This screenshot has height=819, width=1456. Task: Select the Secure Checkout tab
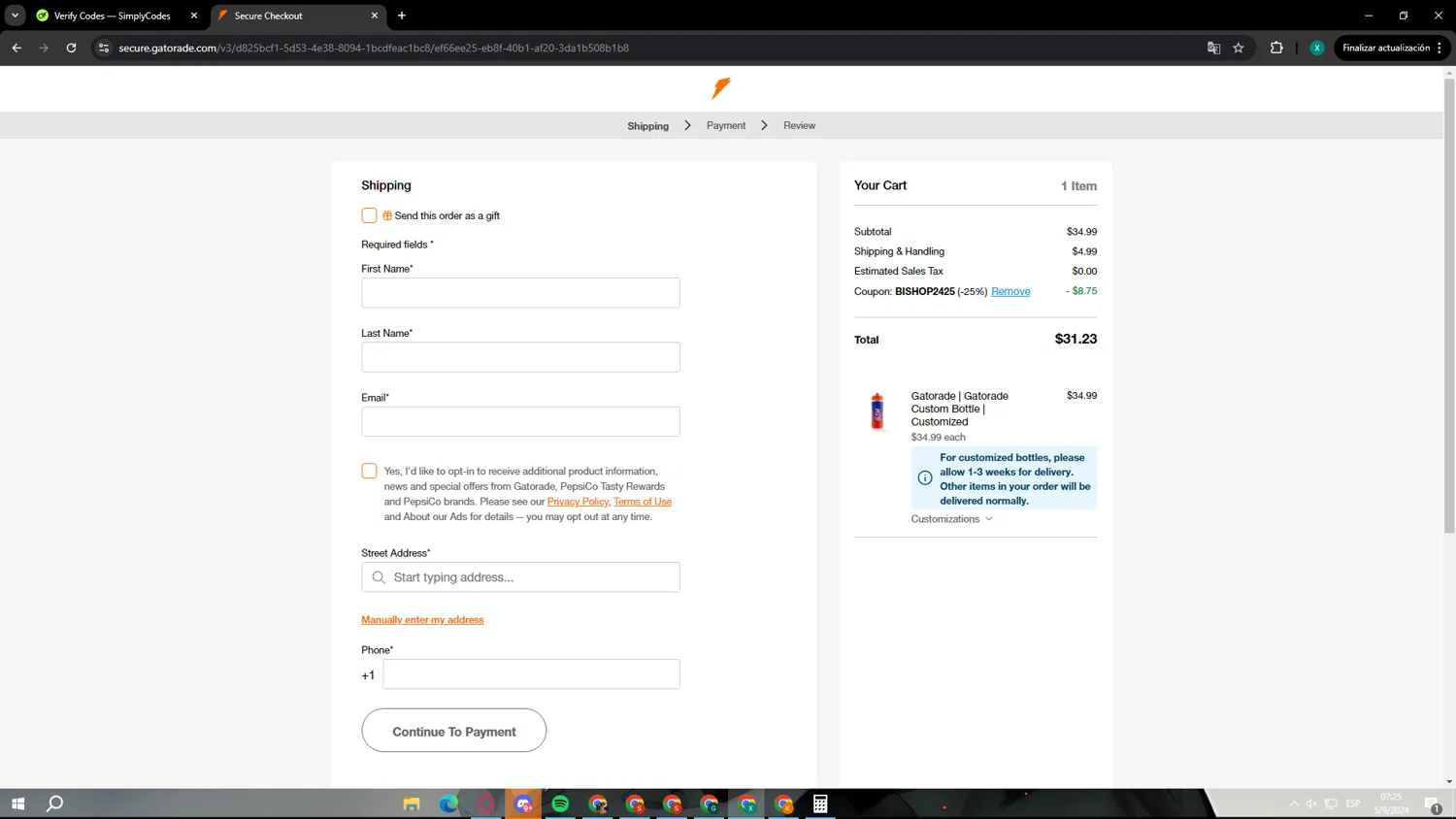(x=297, y=16)
